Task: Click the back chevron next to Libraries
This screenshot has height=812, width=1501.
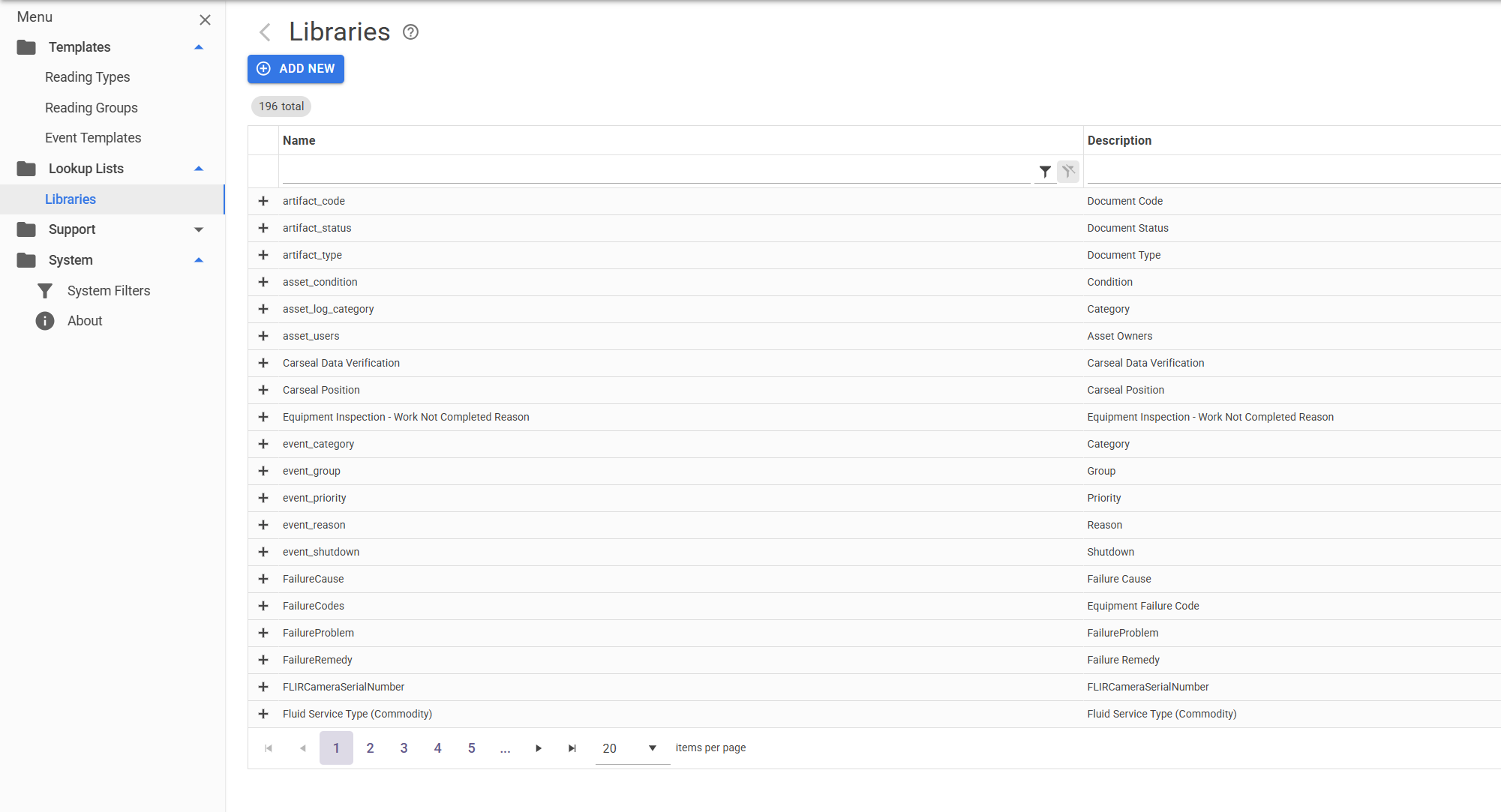Action: coord(265,32)
